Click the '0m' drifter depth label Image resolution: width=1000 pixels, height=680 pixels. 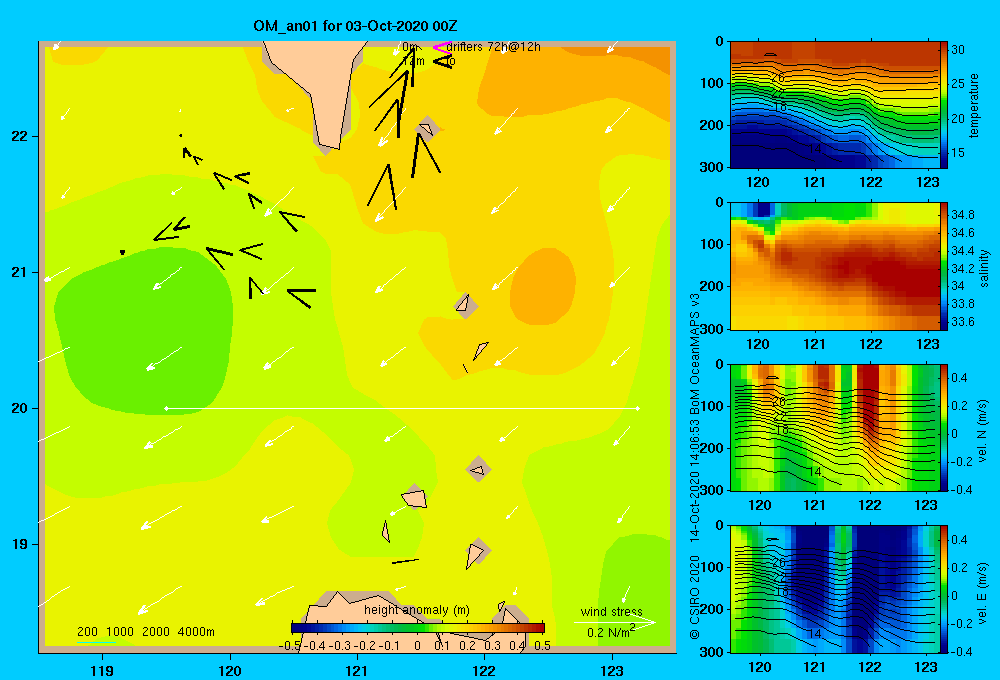coord(410,47)
